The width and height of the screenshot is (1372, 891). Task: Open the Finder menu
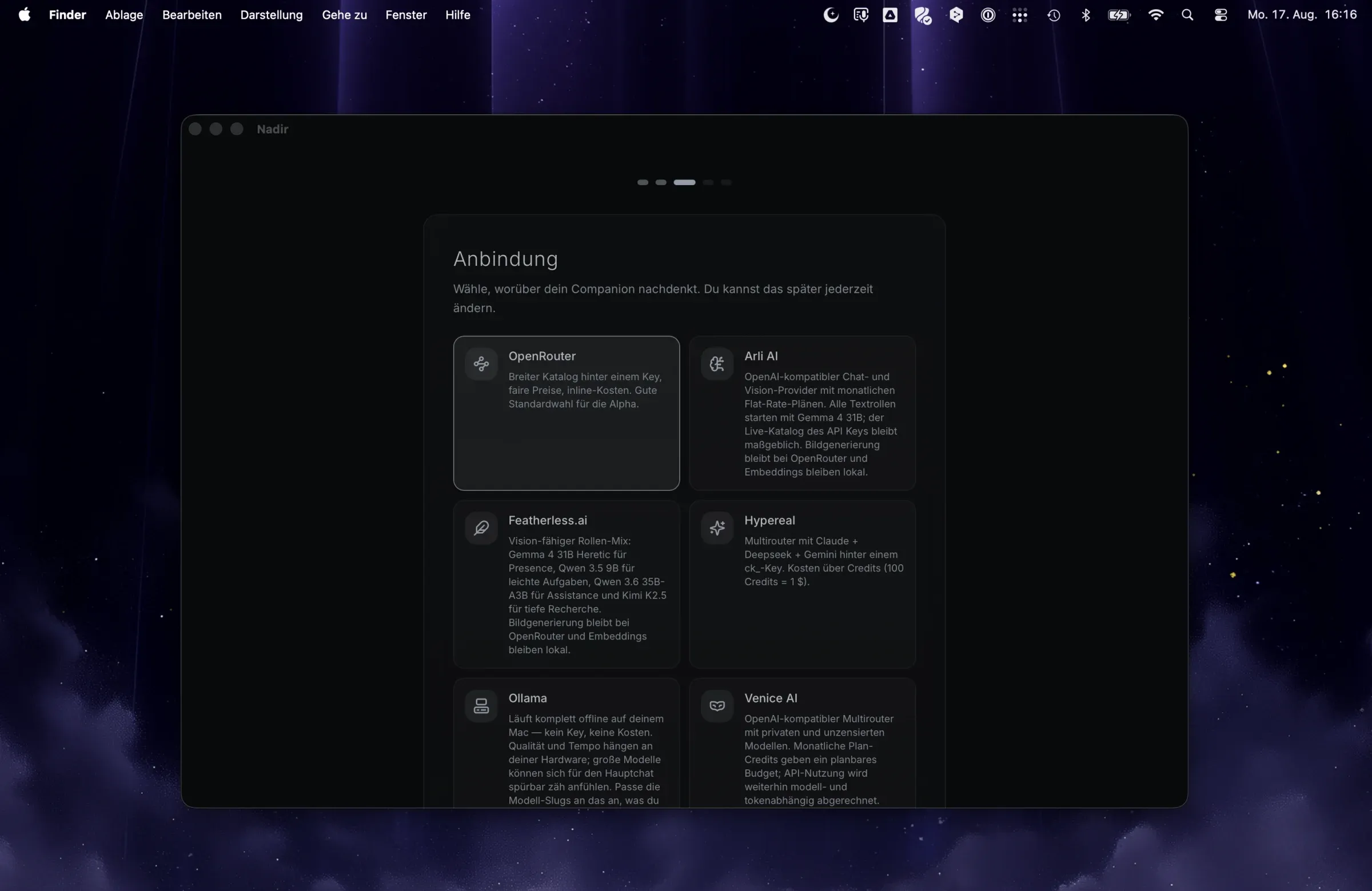[x=67, y=15]
